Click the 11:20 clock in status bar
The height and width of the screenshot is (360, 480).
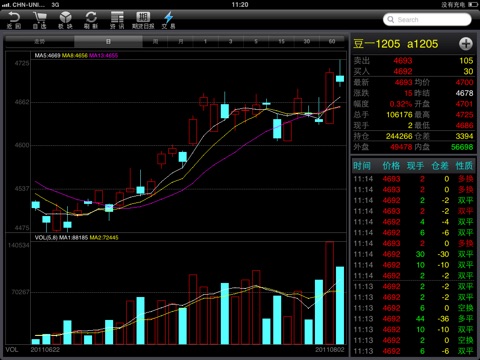click(x=240, y=5)
